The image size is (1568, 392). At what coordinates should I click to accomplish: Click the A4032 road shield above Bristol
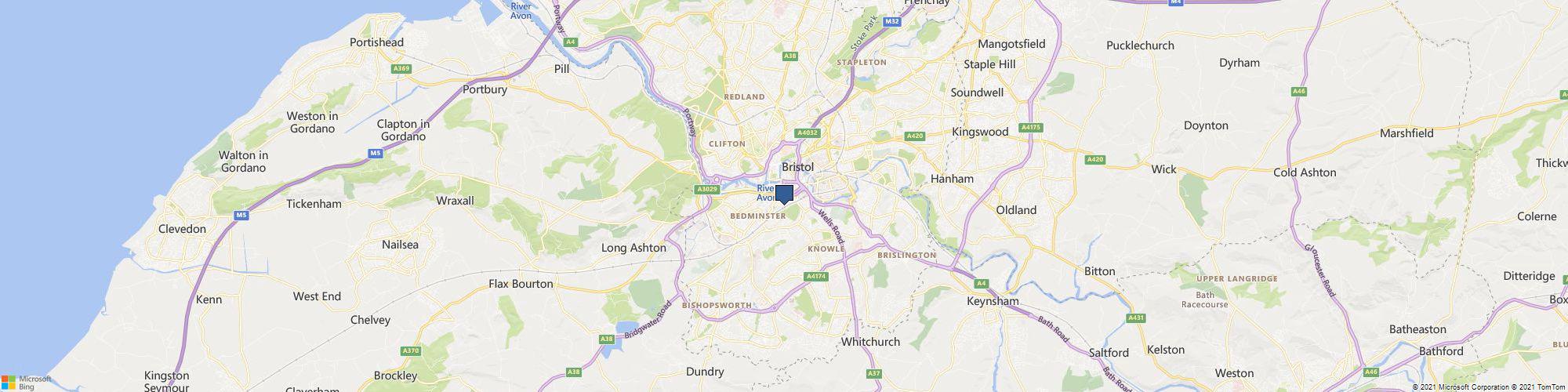(808, 133)
